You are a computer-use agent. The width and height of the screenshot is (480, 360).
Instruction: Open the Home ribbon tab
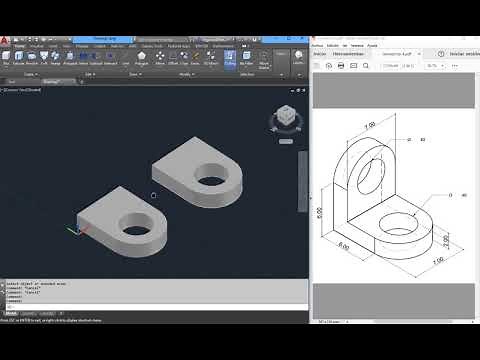click(19, 46)
